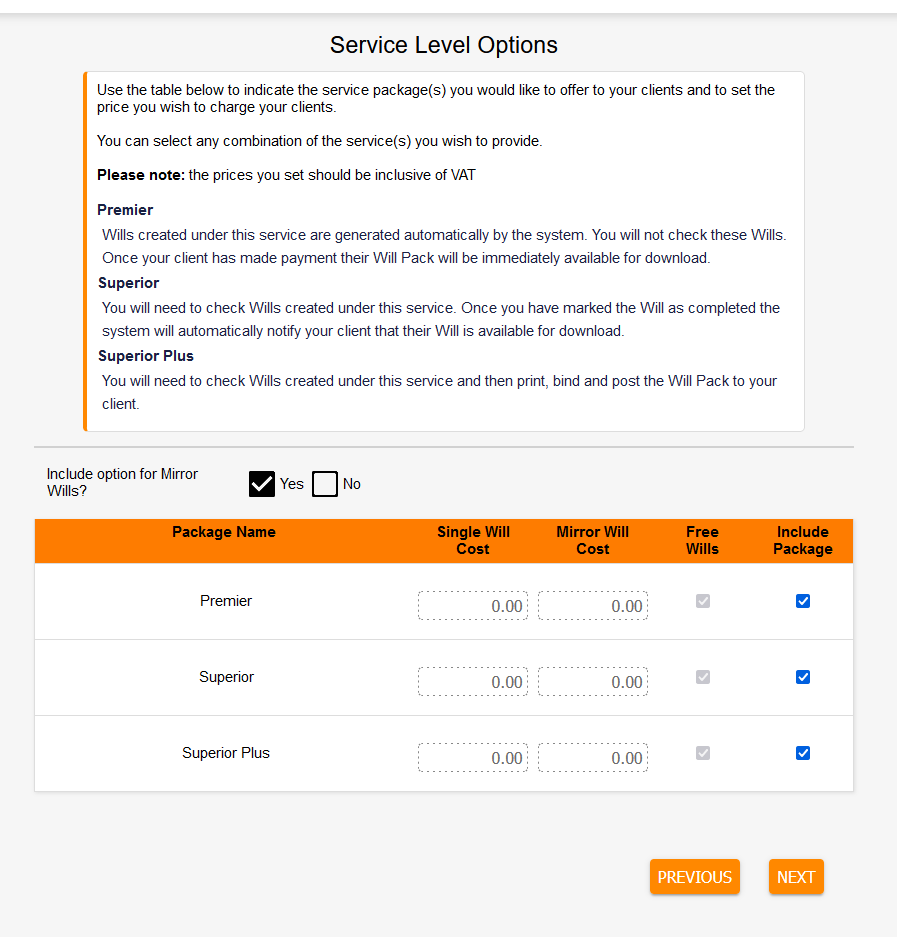Edit Premier Single Will Cost field
897x937 pixels.
coord(473,606)
